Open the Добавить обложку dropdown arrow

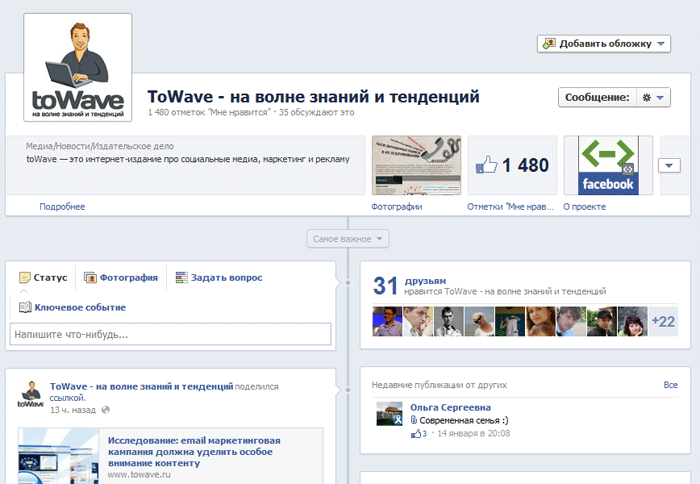coord(661,44)
